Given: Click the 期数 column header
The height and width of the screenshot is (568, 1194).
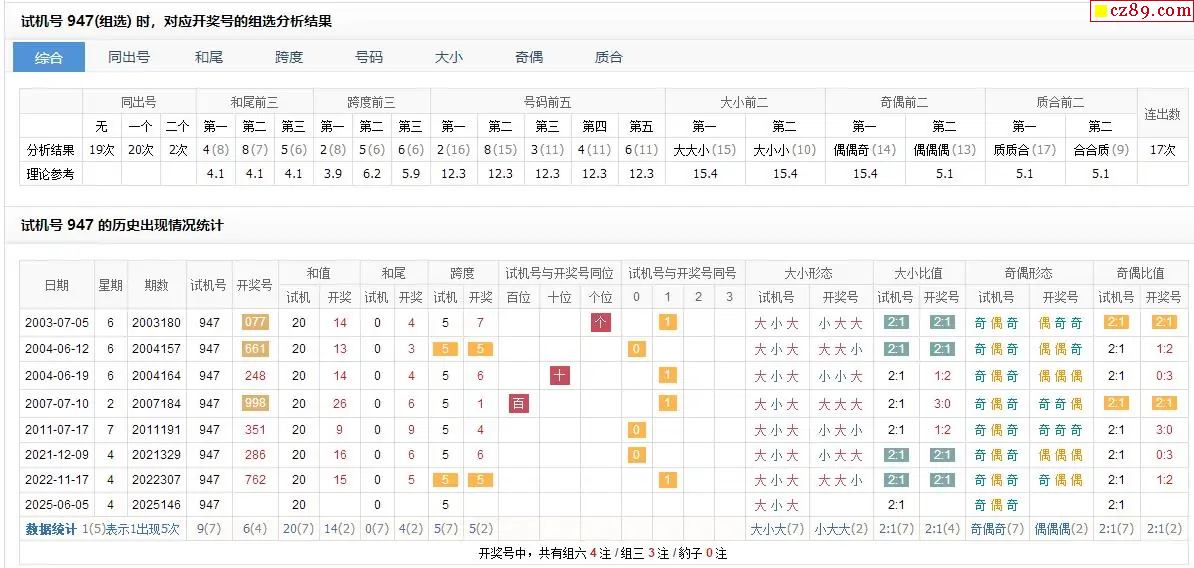Looking at the screenshot, I should [x=157, y=285].
